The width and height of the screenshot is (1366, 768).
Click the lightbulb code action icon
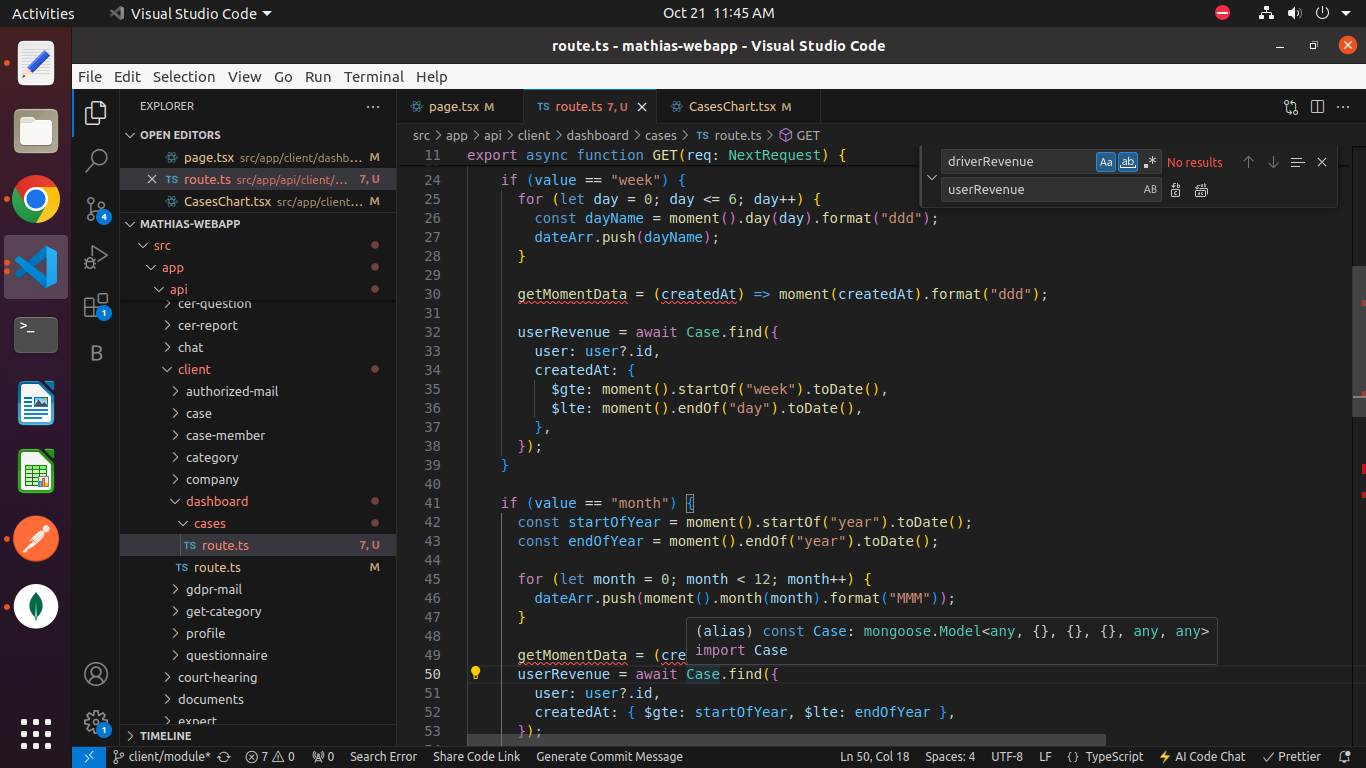click(x=476, y=673)
